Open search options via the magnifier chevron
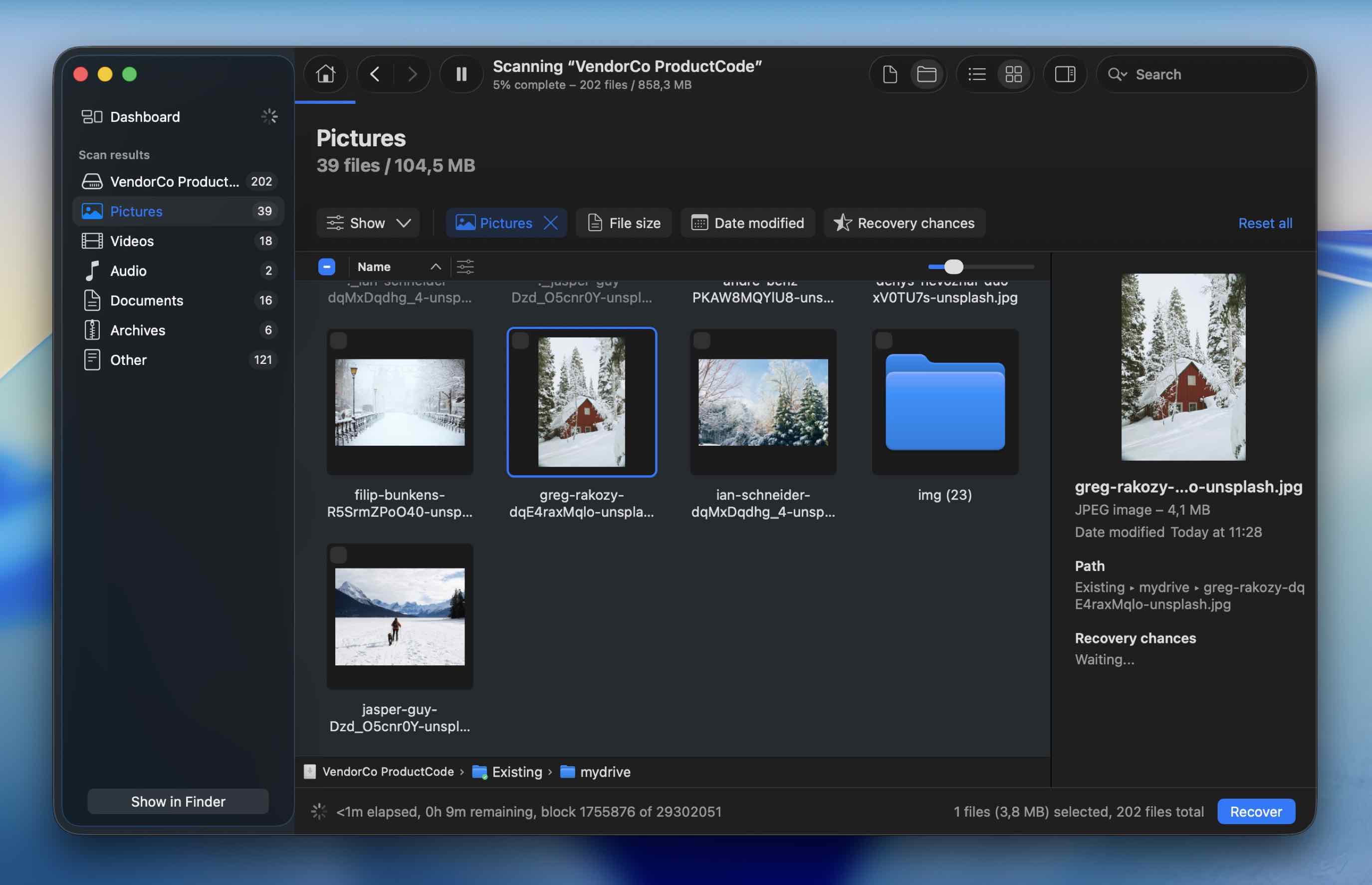Image resolution: width=1372 pixels, height=885 pixels. pyautogui.click(x=1119, y=74)
